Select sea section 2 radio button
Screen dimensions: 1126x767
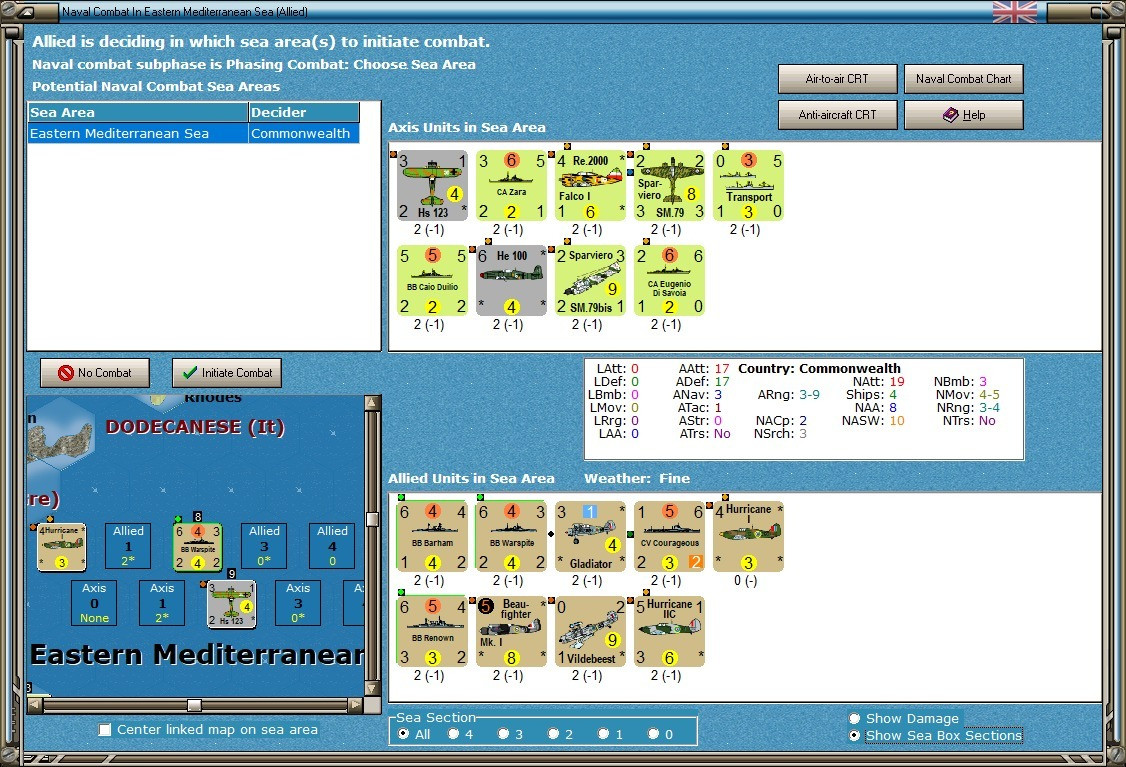click(x=553, y=734)
